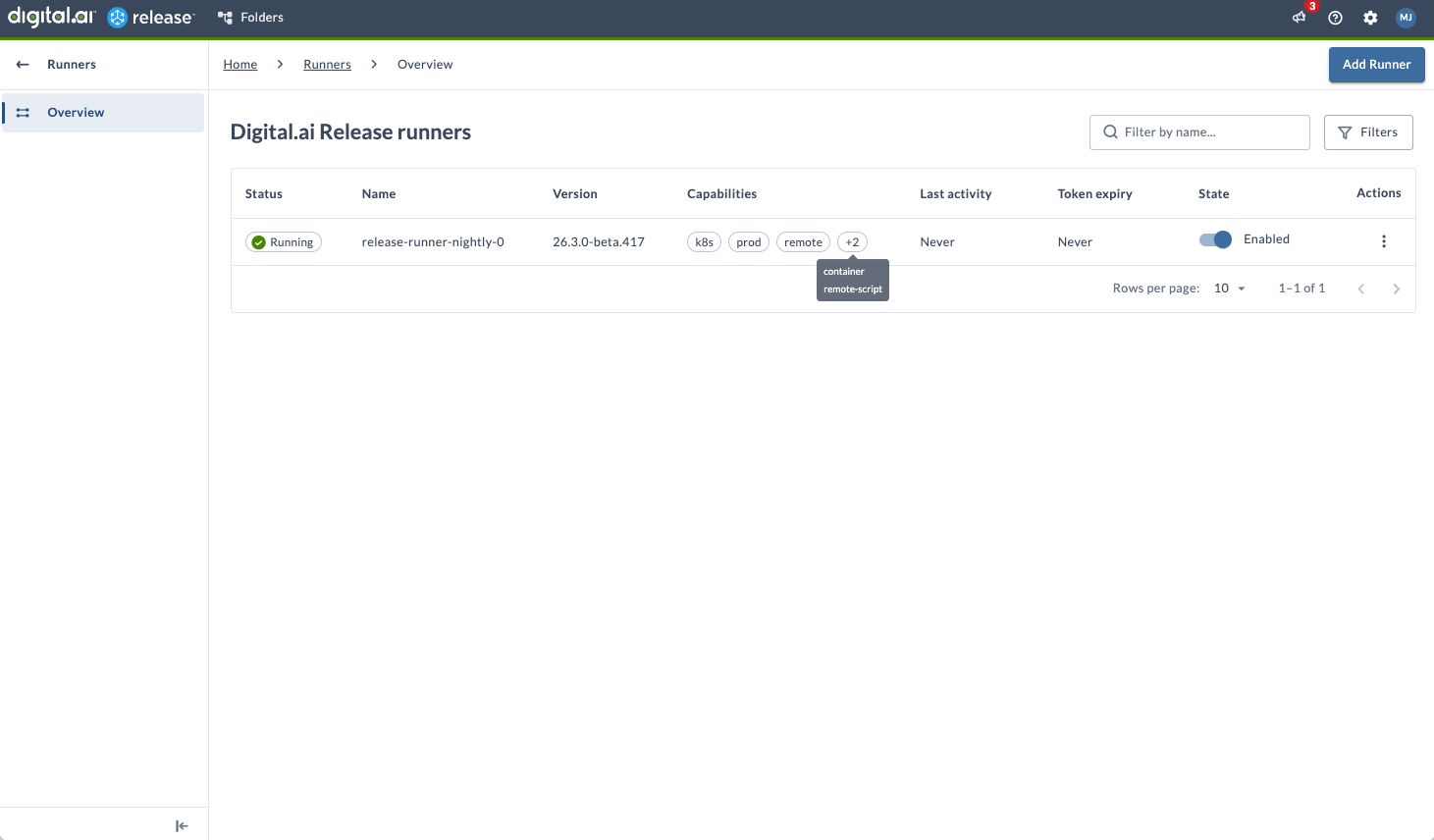
Task: Open the help question mark menu
Action: (1335, 18)
